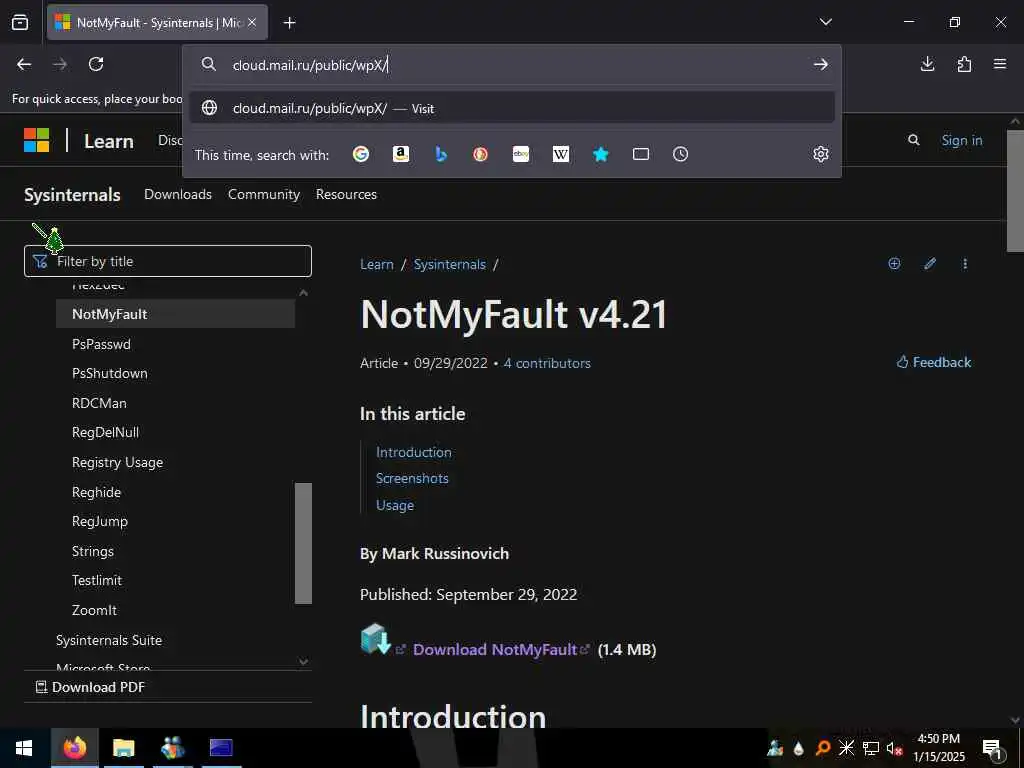
Task: Click the sidebar scroll up arrow
Action: click(303, 293)
